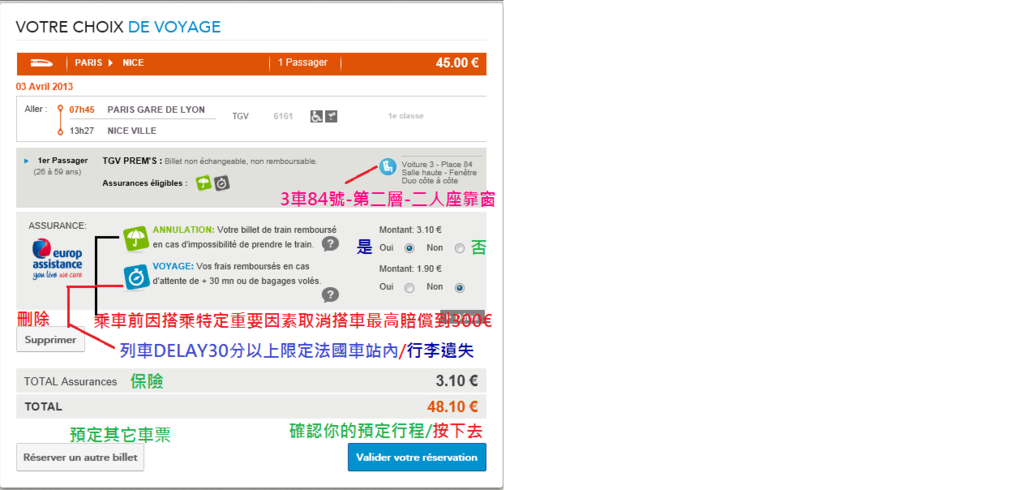
Task: Click the '1e classe' text
Action: [406, 116]
